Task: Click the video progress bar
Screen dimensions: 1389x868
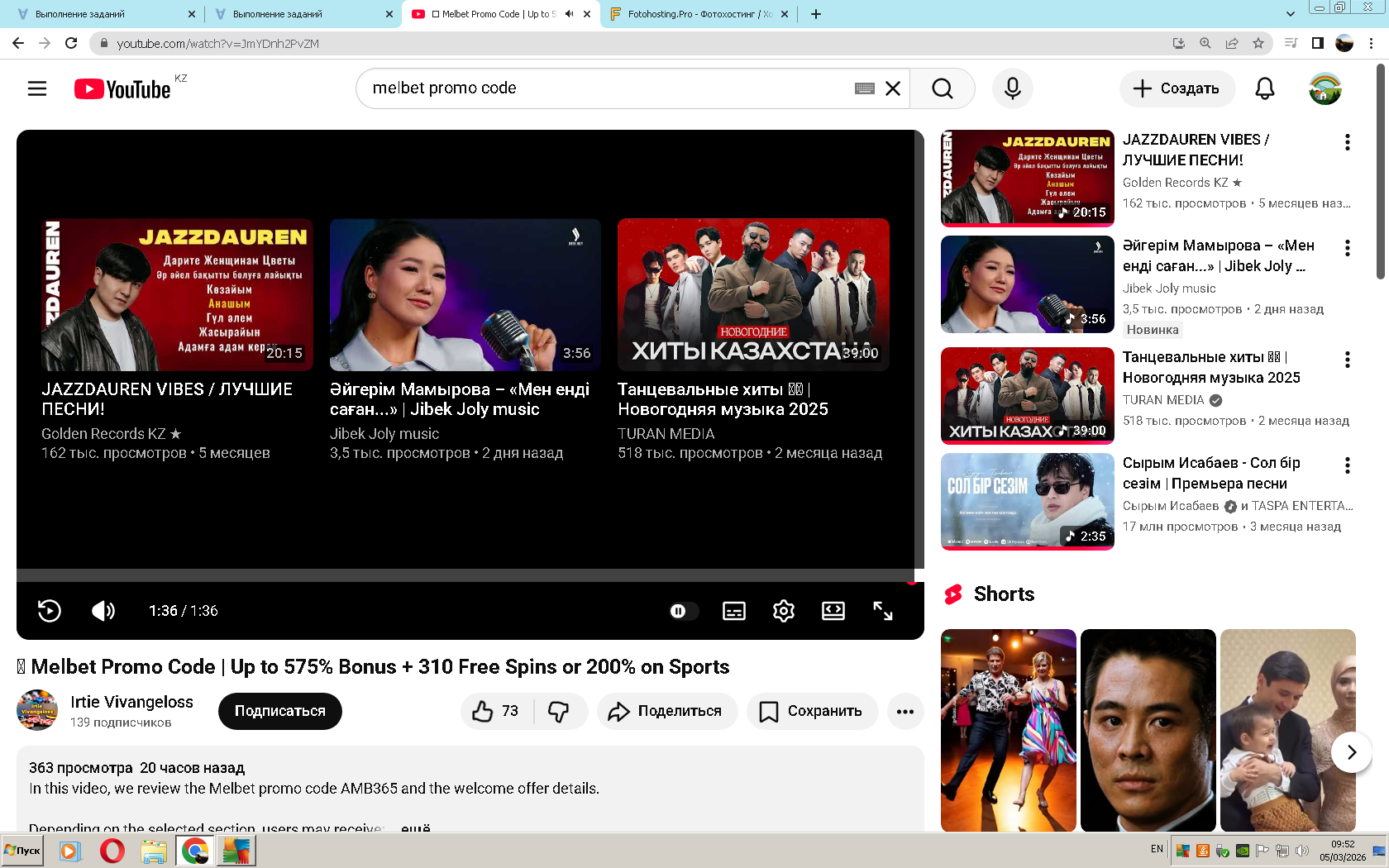Action: point(463,575)
